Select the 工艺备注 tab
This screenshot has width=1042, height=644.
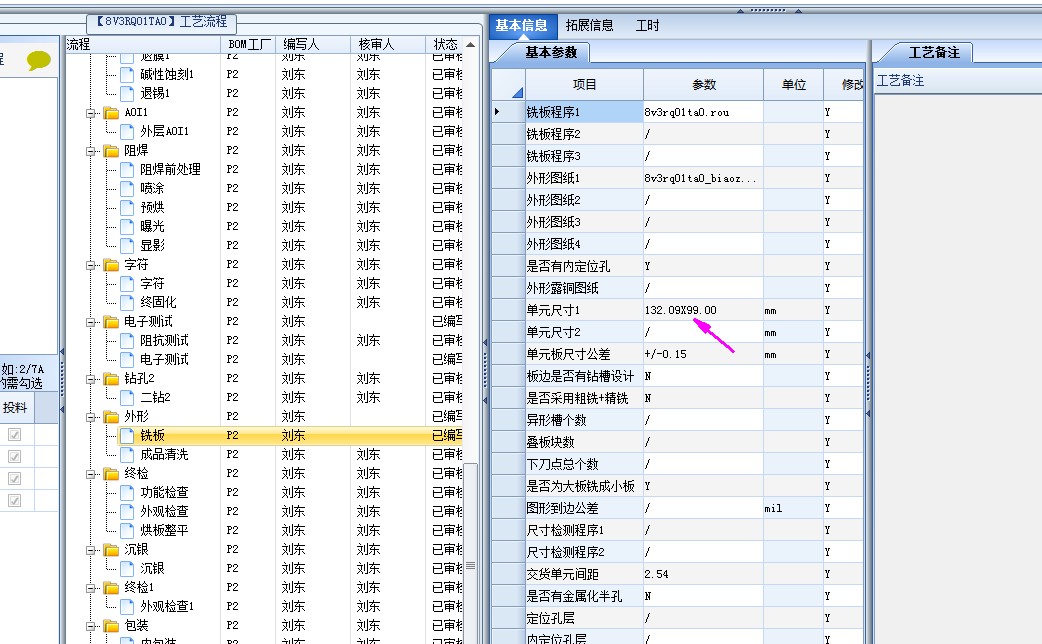point(933,52)
